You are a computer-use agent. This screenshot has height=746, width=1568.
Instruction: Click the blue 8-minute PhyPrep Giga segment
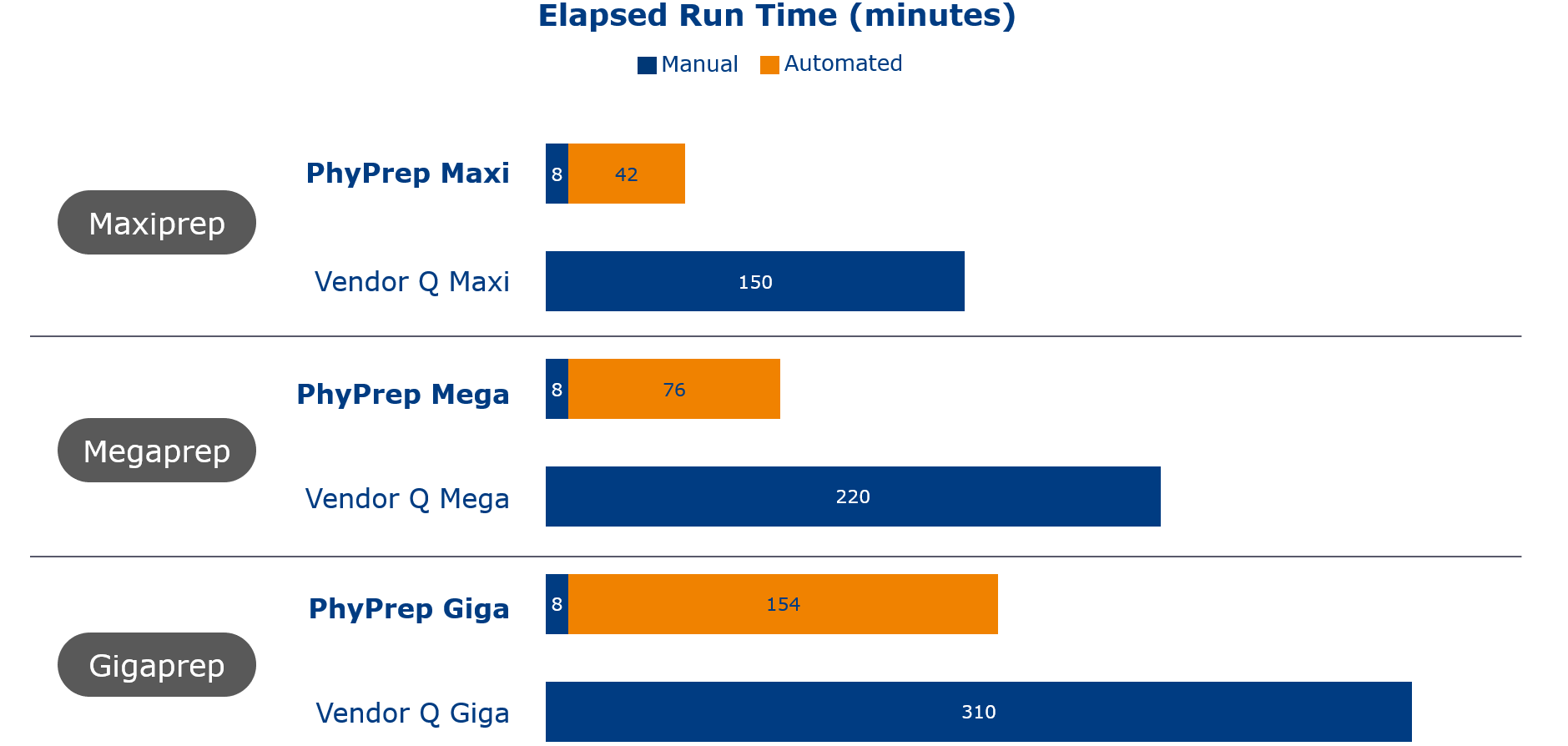coord(557,604)
